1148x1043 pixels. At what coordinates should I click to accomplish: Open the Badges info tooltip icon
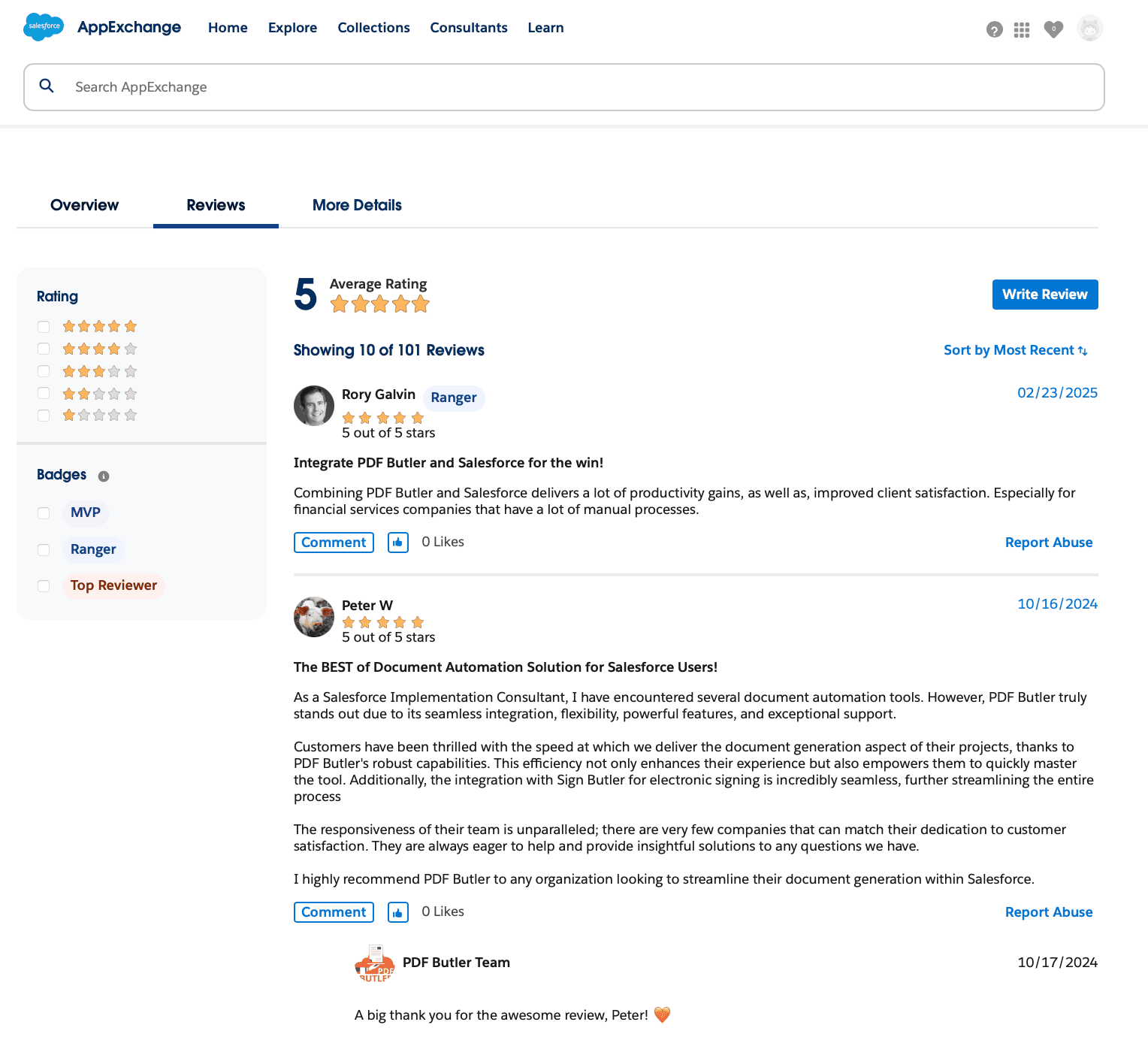(104, 476)
